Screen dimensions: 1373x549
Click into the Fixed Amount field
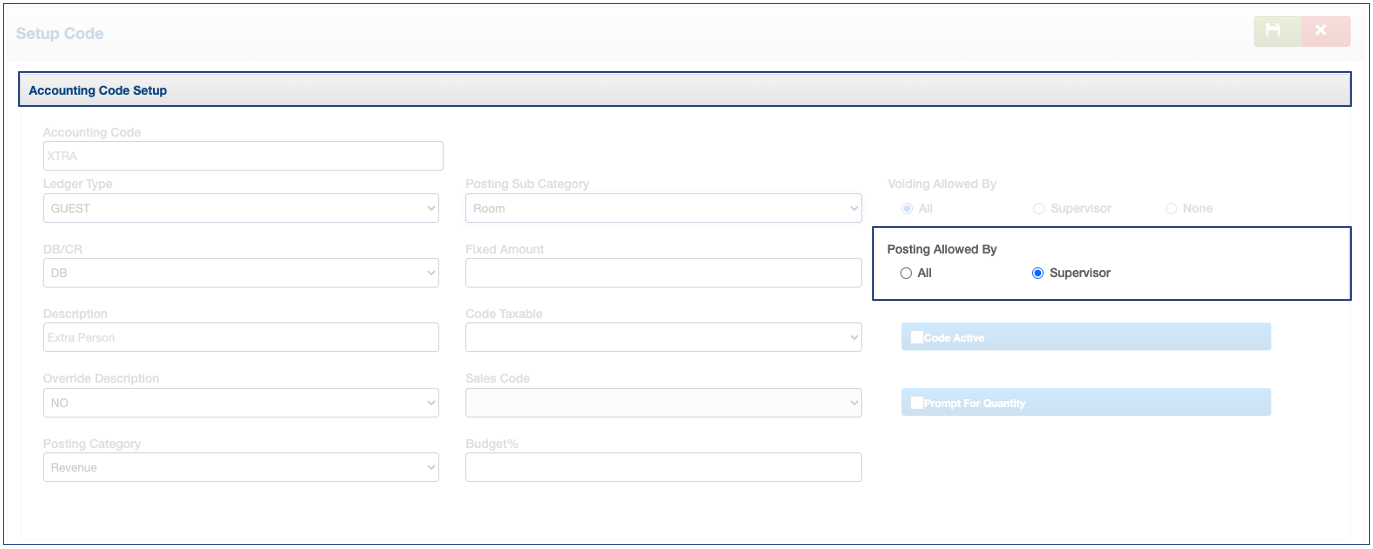(663, 273)
